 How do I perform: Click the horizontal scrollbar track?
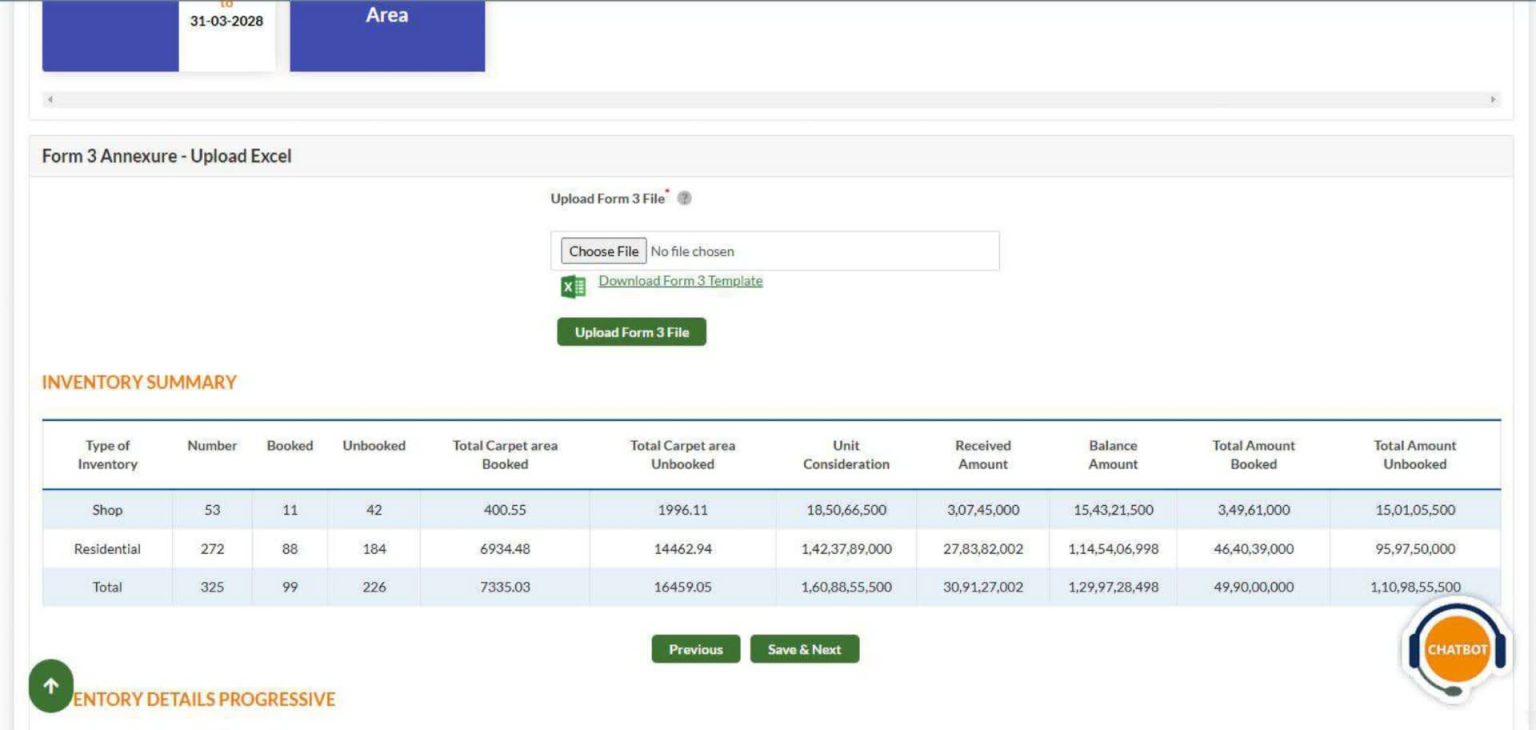point(770,100)
